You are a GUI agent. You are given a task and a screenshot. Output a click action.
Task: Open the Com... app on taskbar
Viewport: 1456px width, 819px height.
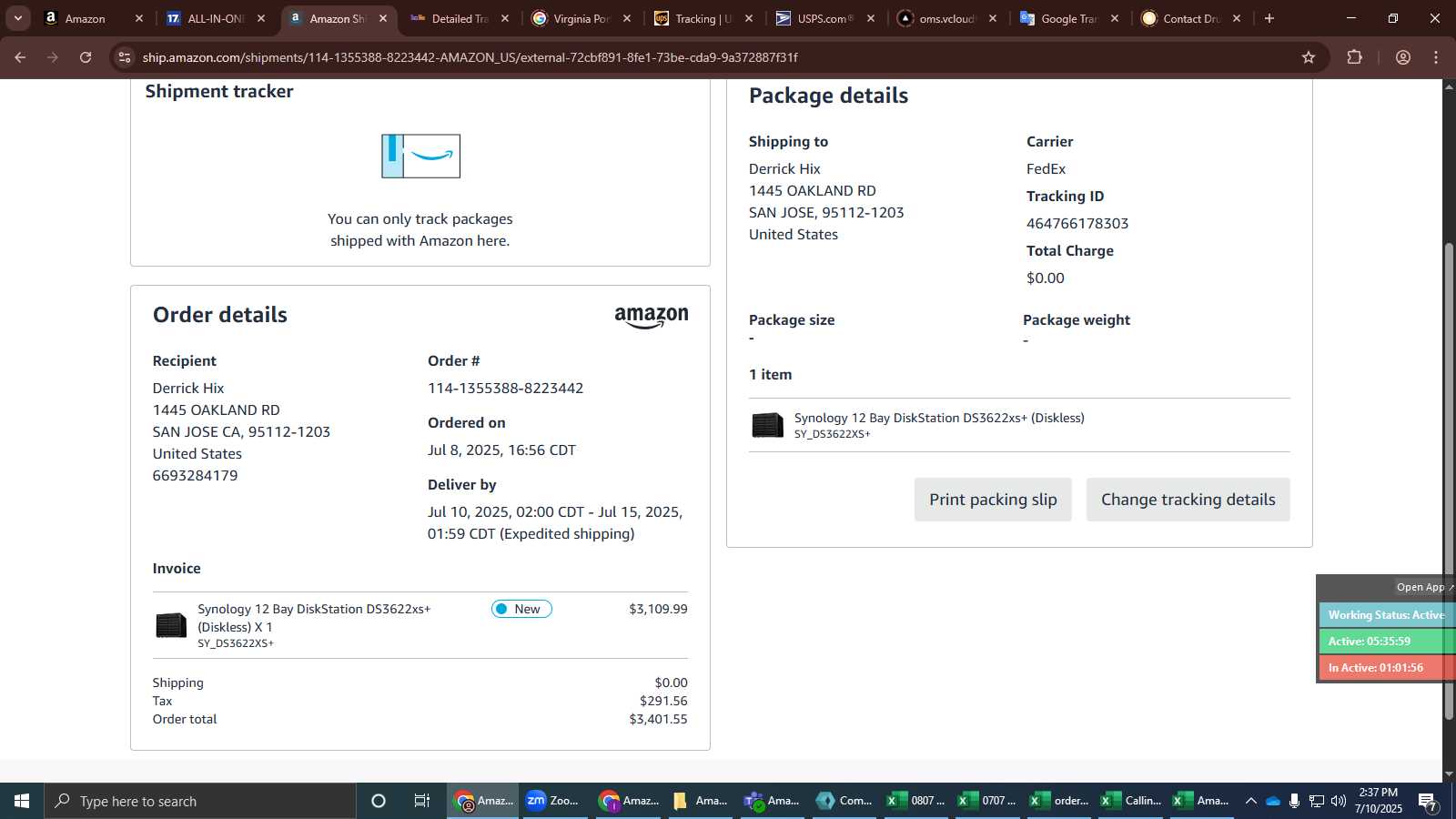pos(844,801)
